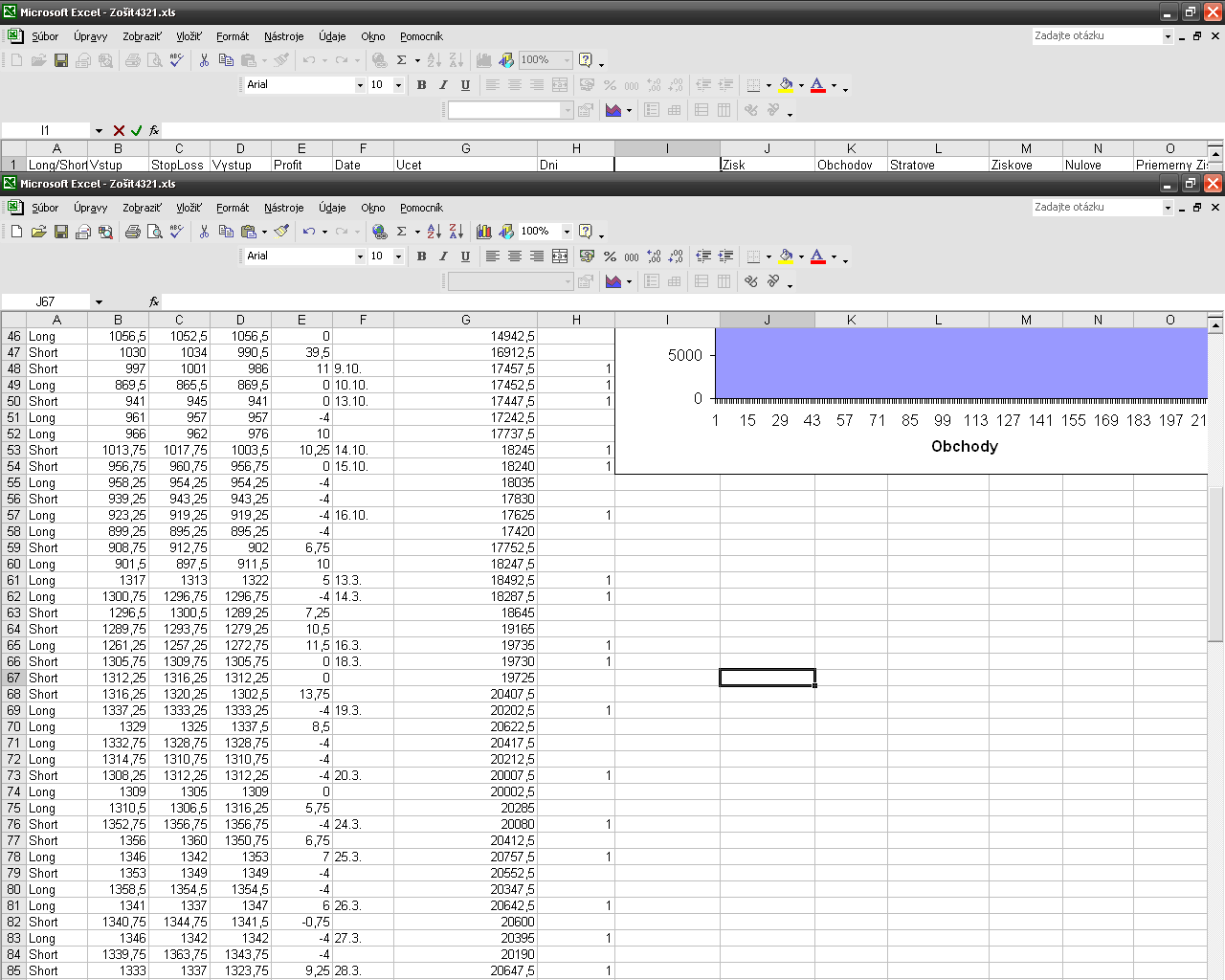Screen dimensions: 1225x980
Task: Run Spelling check icon in active Excel window
Action: coord(176,232)
